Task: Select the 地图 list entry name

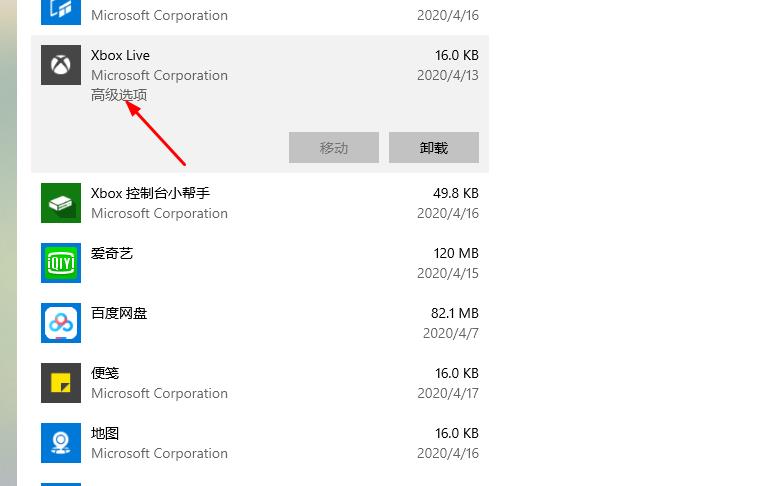Action: [105, 433]
